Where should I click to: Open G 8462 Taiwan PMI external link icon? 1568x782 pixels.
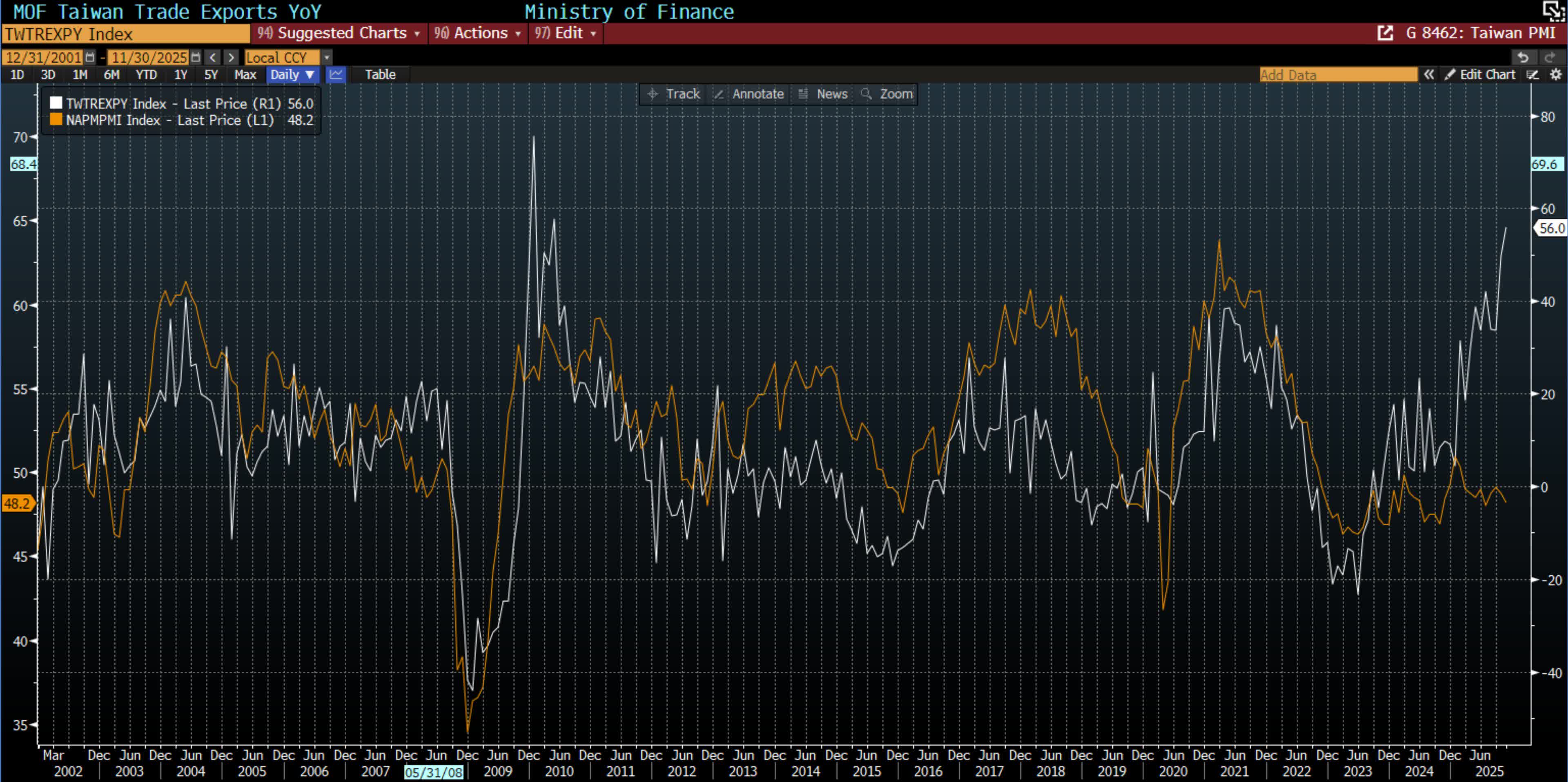[1385, 33]
